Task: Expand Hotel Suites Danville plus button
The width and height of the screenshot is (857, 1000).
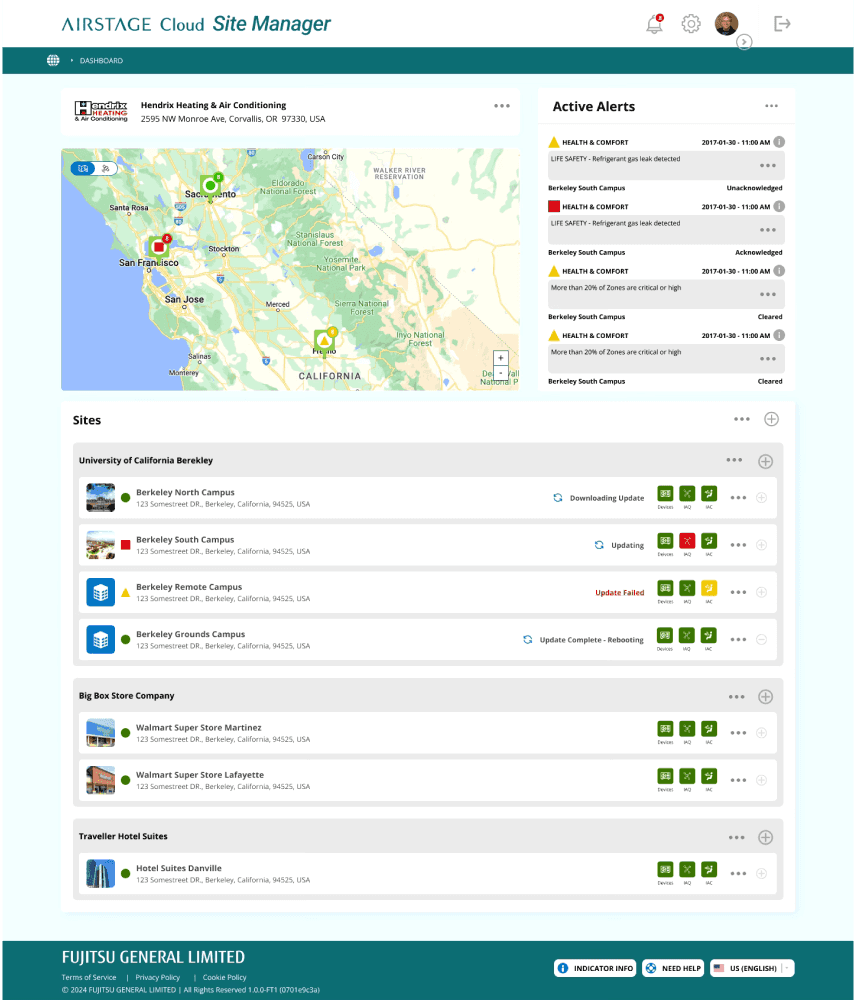Action: [x=761, y=874]
